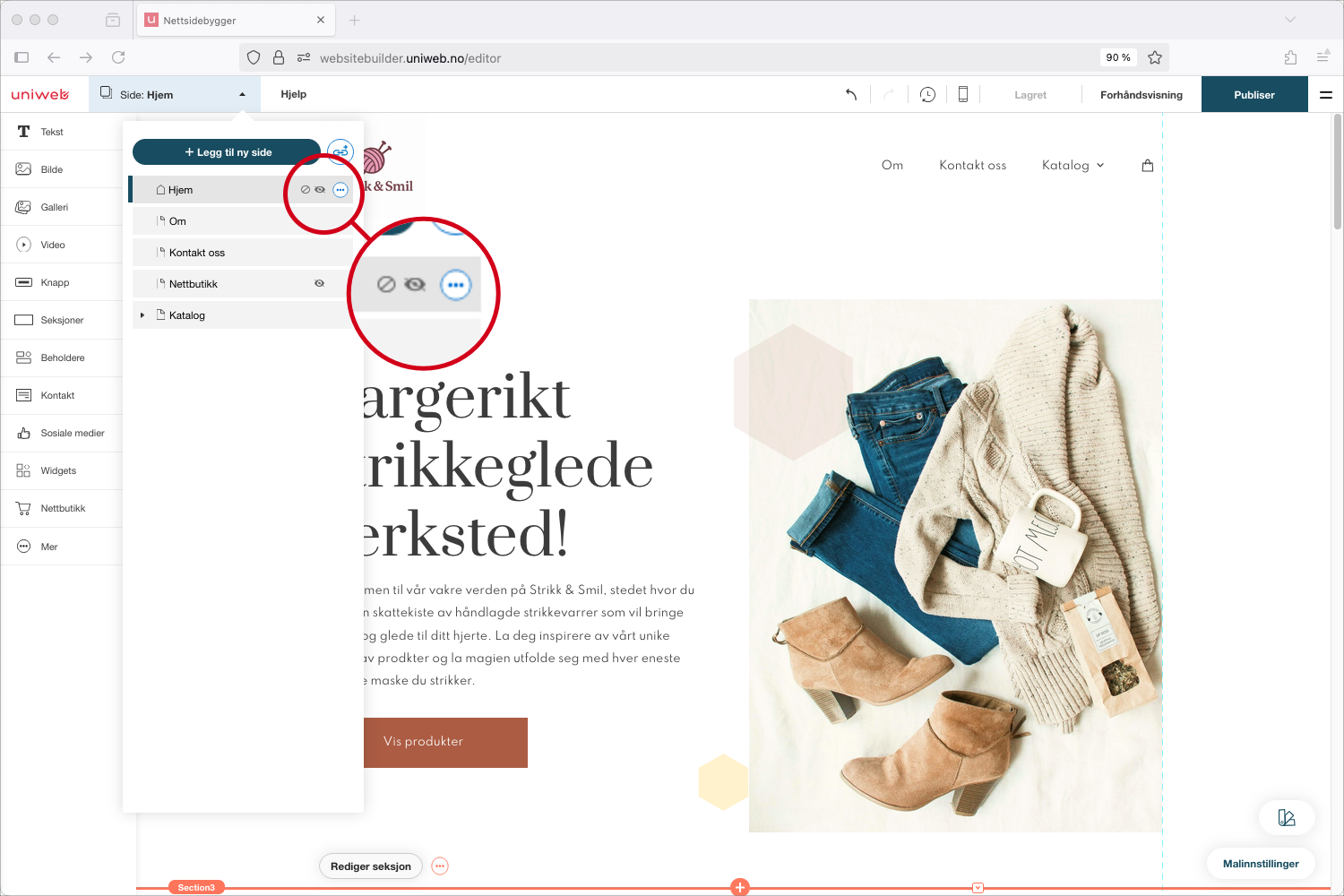Image resolution: width=1344 pixels, height=896 pixels.
Task: Open the Hjelp menu
Action: pos(294,94)
